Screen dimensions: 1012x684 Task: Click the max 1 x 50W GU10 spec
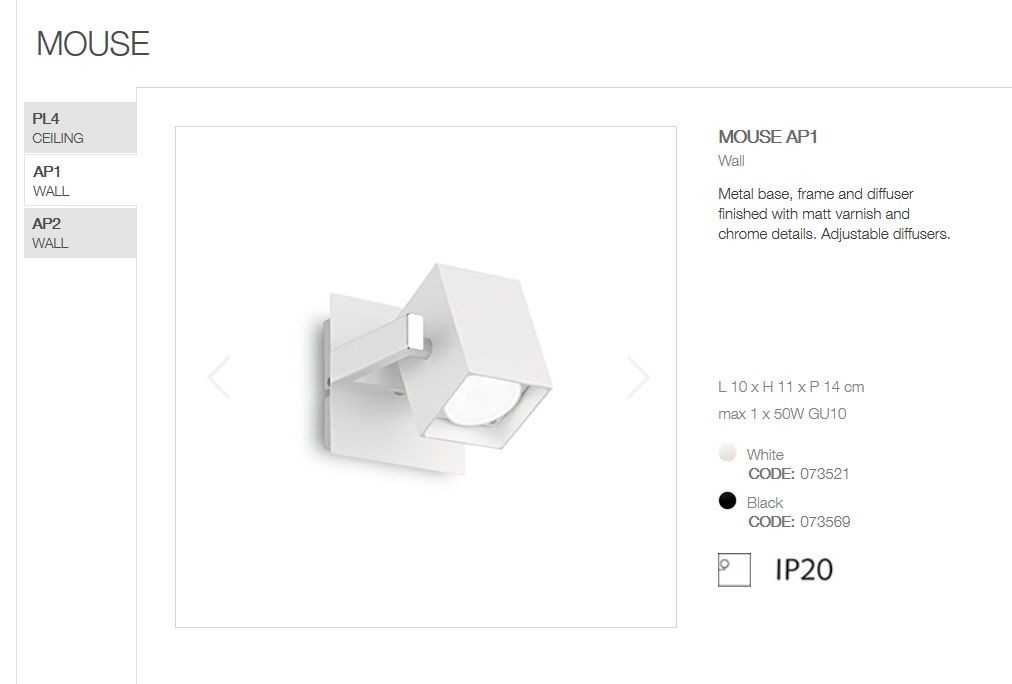(x=782, y=414)
